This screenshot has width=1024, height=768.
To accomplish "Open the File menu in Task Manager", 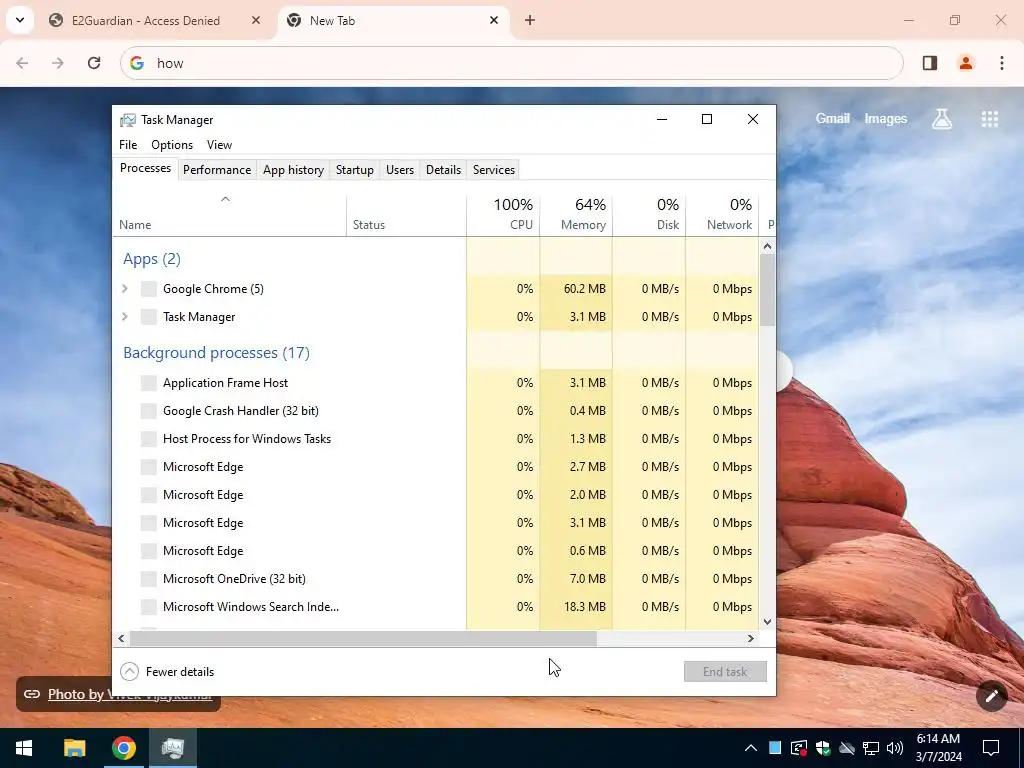I will pyautogui.click(x=128, y=145).
